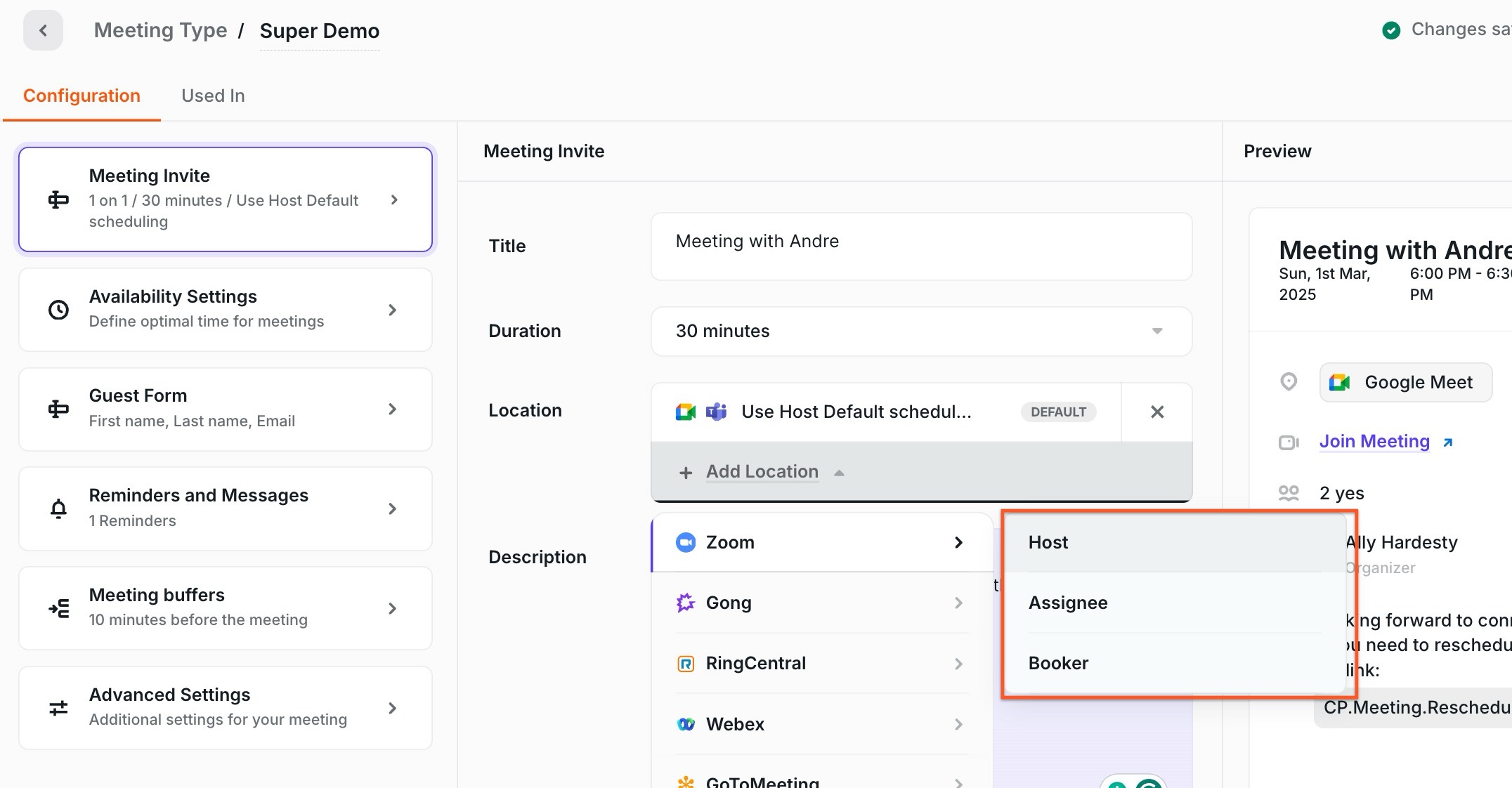Screen dimensions: 1512x788
Task: Expand the Meeting buffers chevron
Action: pyautogui.click(x=393, y=608)
